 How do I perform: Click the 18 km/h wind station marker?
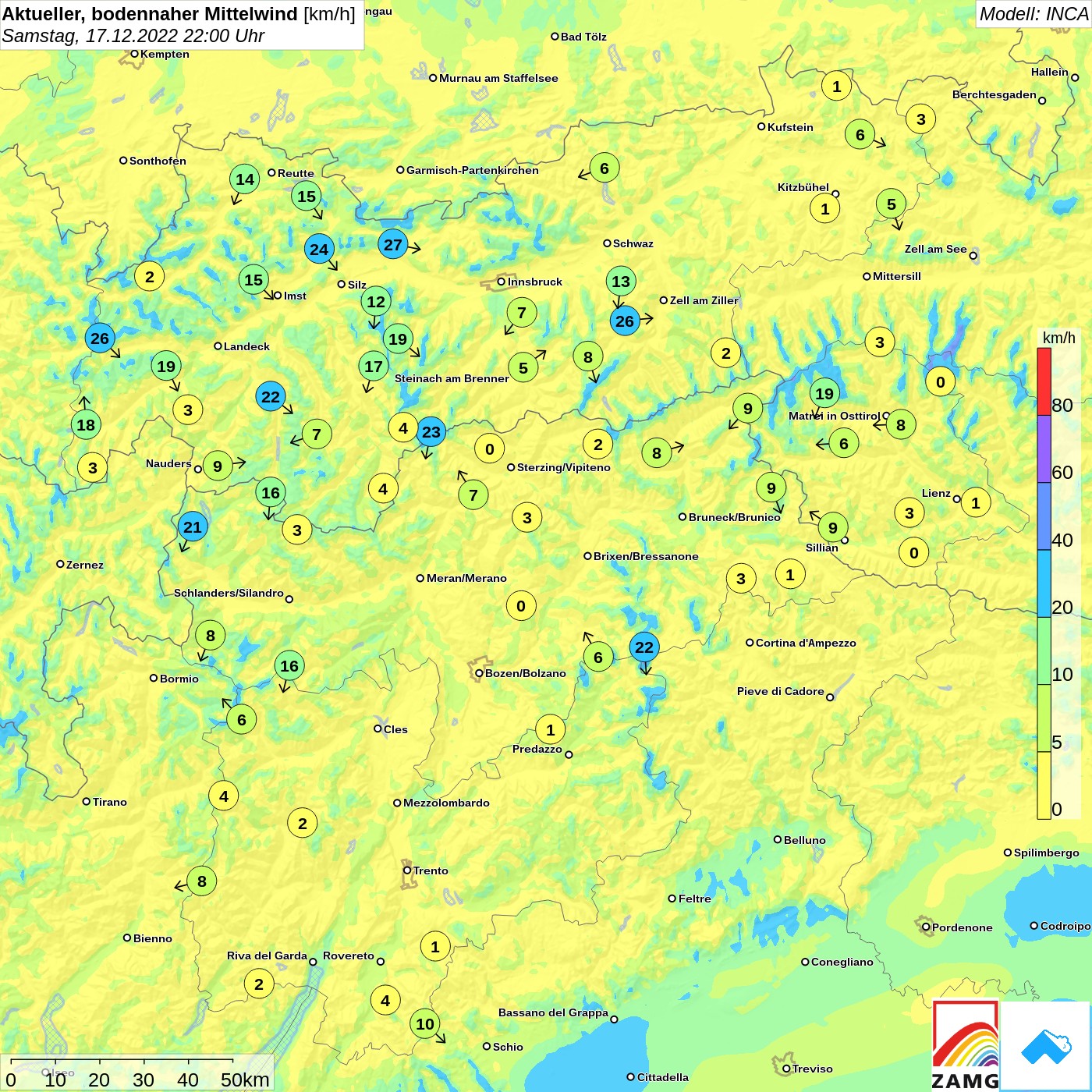86,425
